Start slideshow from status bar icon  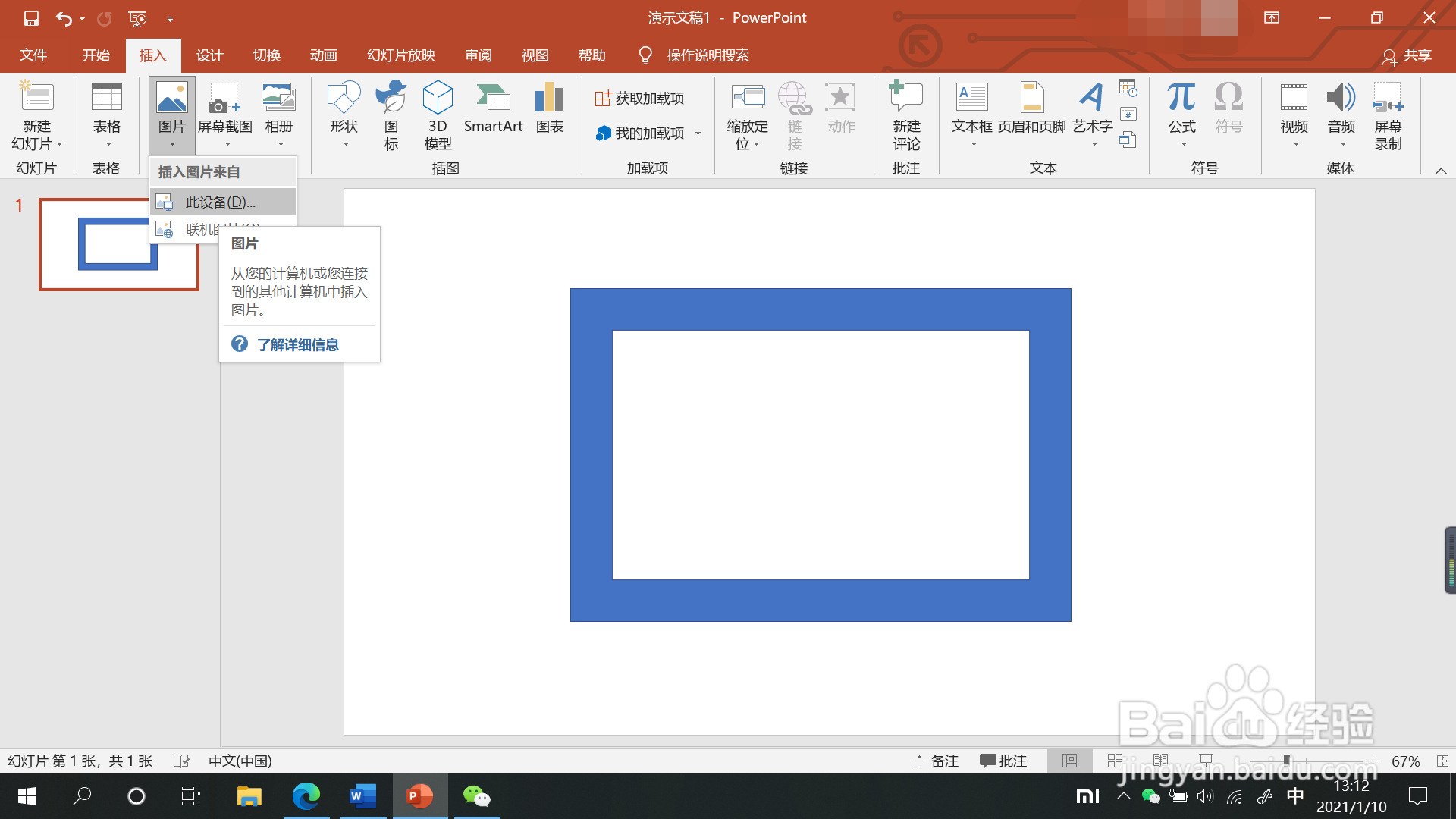tap(1206, 761)
